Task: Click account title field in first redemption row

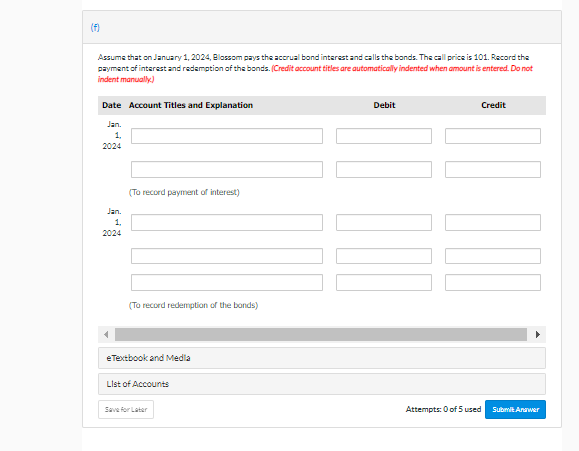Action: [x=227, y=222]
